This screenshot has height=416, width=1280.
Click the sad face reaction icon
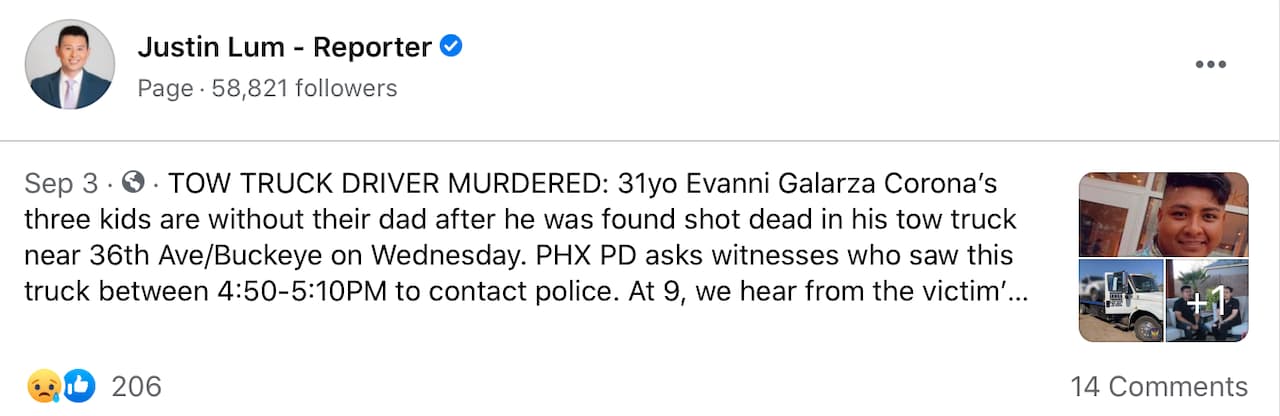pos(43,386)
